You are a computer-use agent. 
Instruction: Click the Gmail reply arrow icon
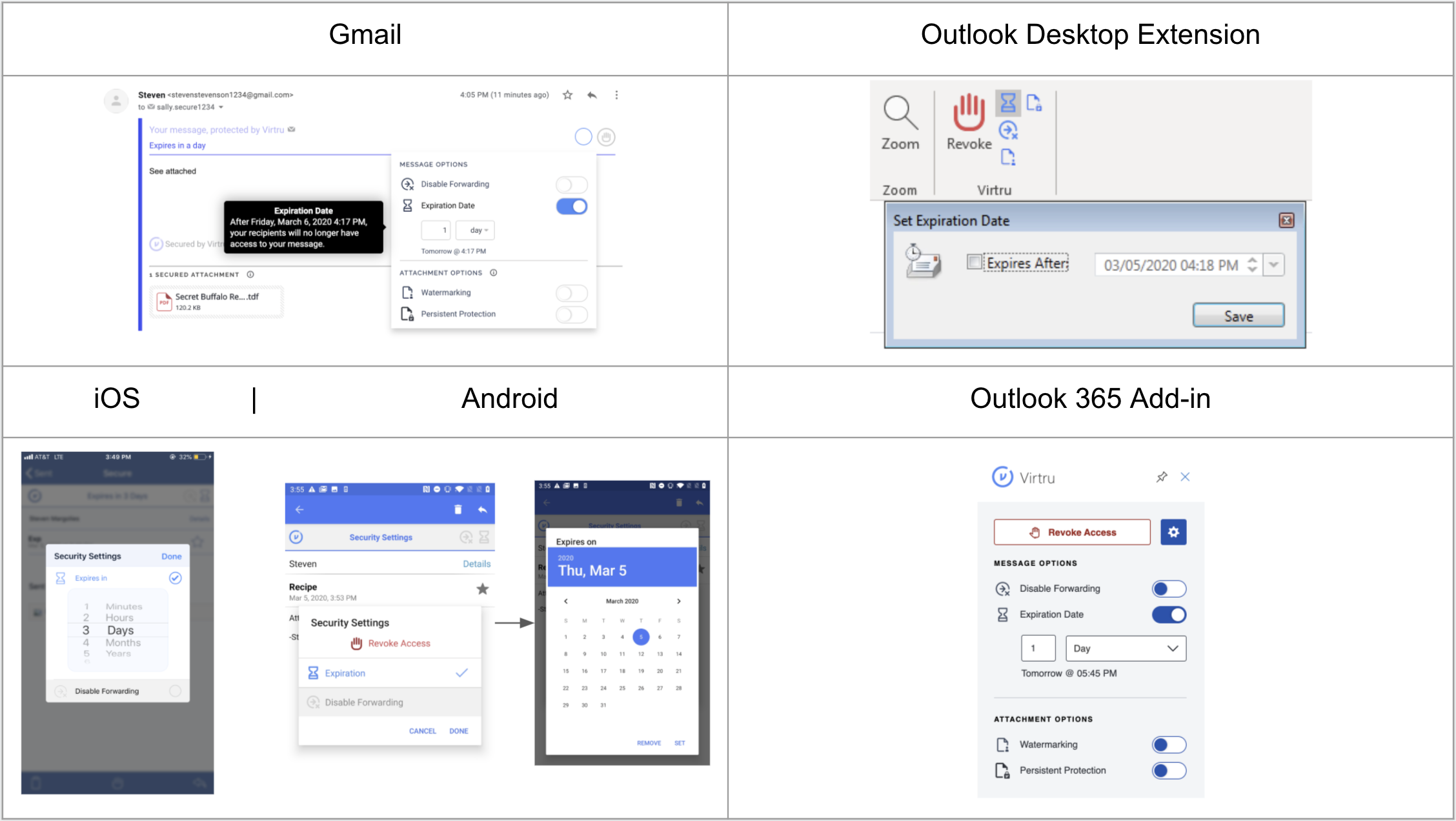592,95
